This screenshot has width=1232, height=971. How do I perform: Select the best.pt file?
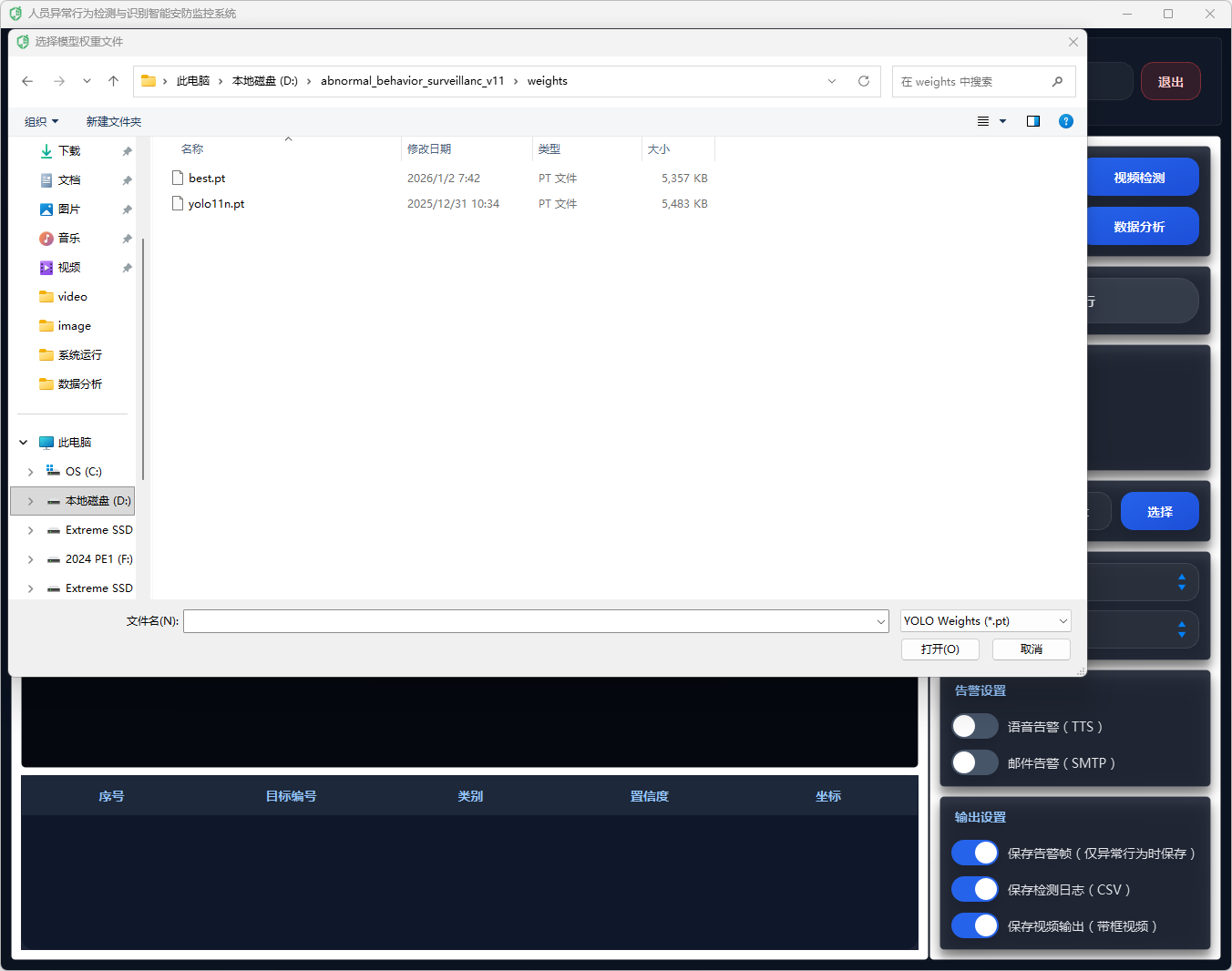[207, 179]
